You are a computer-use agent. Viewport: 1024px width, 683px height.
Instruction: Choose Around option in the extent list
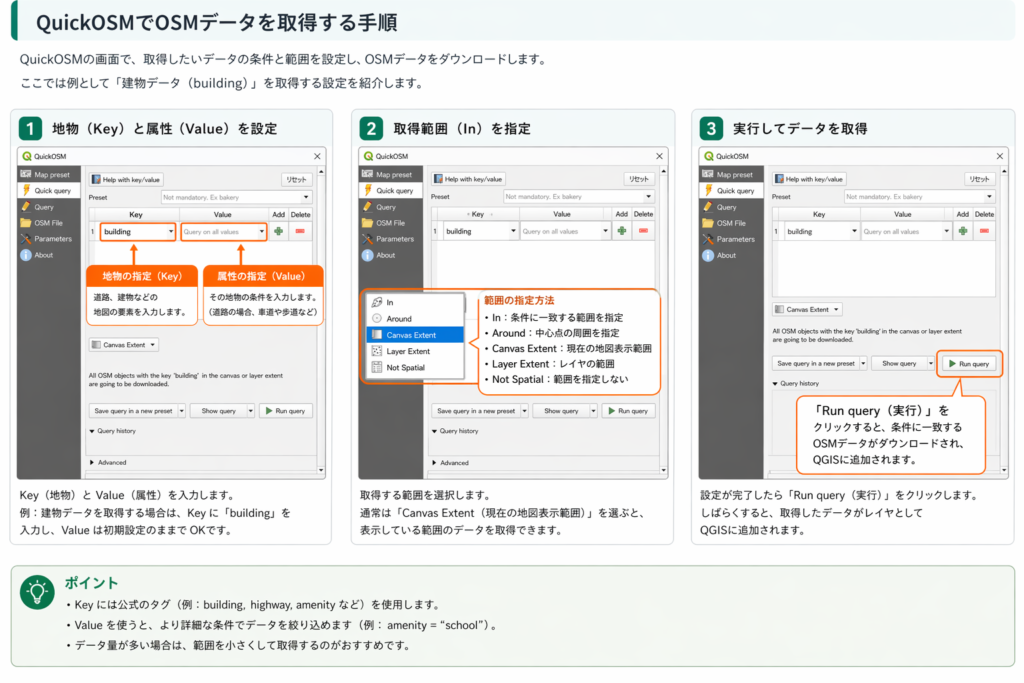point(398,319)
